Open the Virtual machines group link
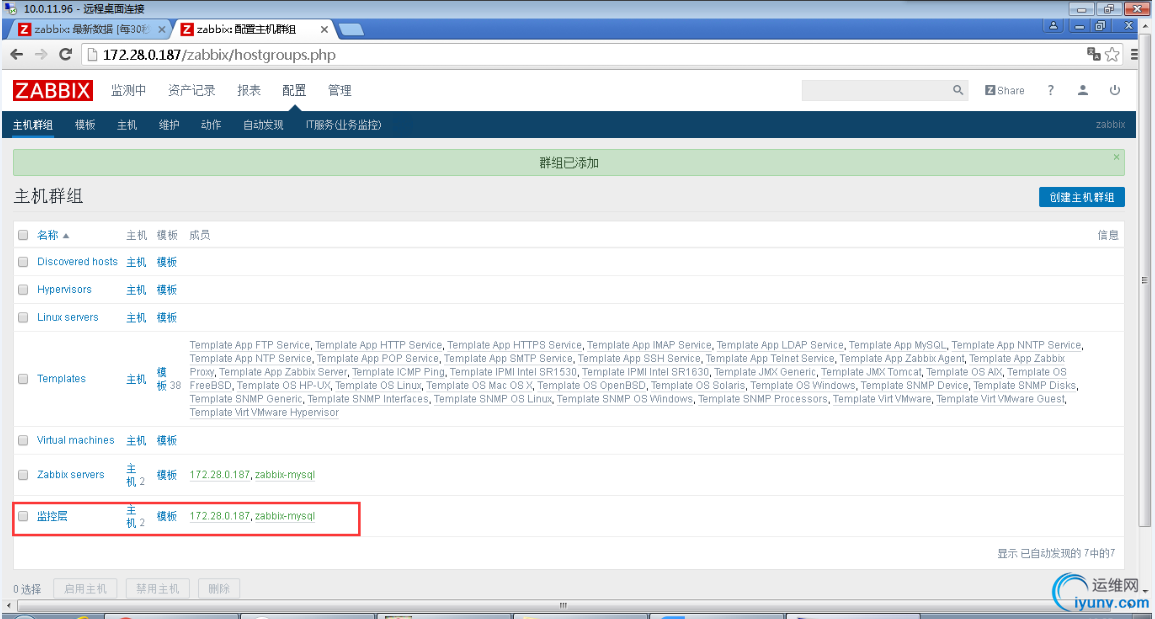 click(76, 441)
